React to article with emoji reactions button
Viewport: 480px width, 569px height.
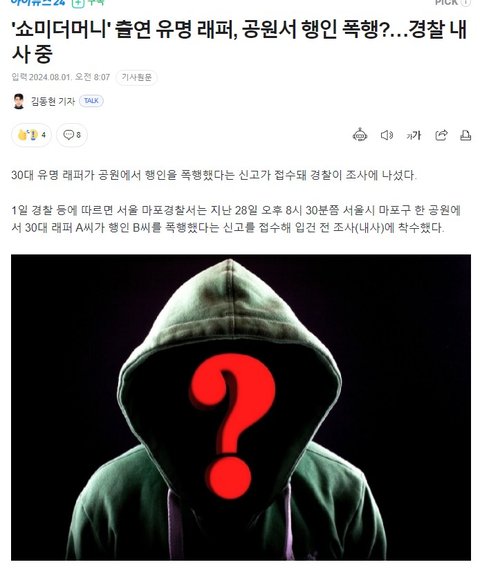point(32,135)
